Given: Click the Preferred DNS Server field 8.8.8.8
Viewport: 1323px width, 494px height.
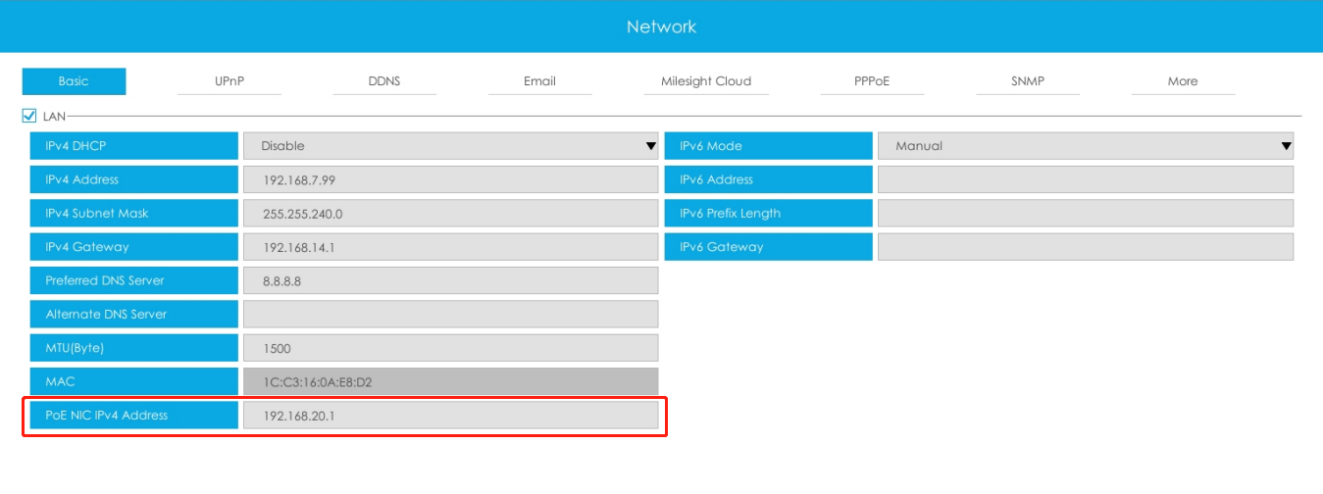Looking at the screenshot, I should tap(450, 281).
